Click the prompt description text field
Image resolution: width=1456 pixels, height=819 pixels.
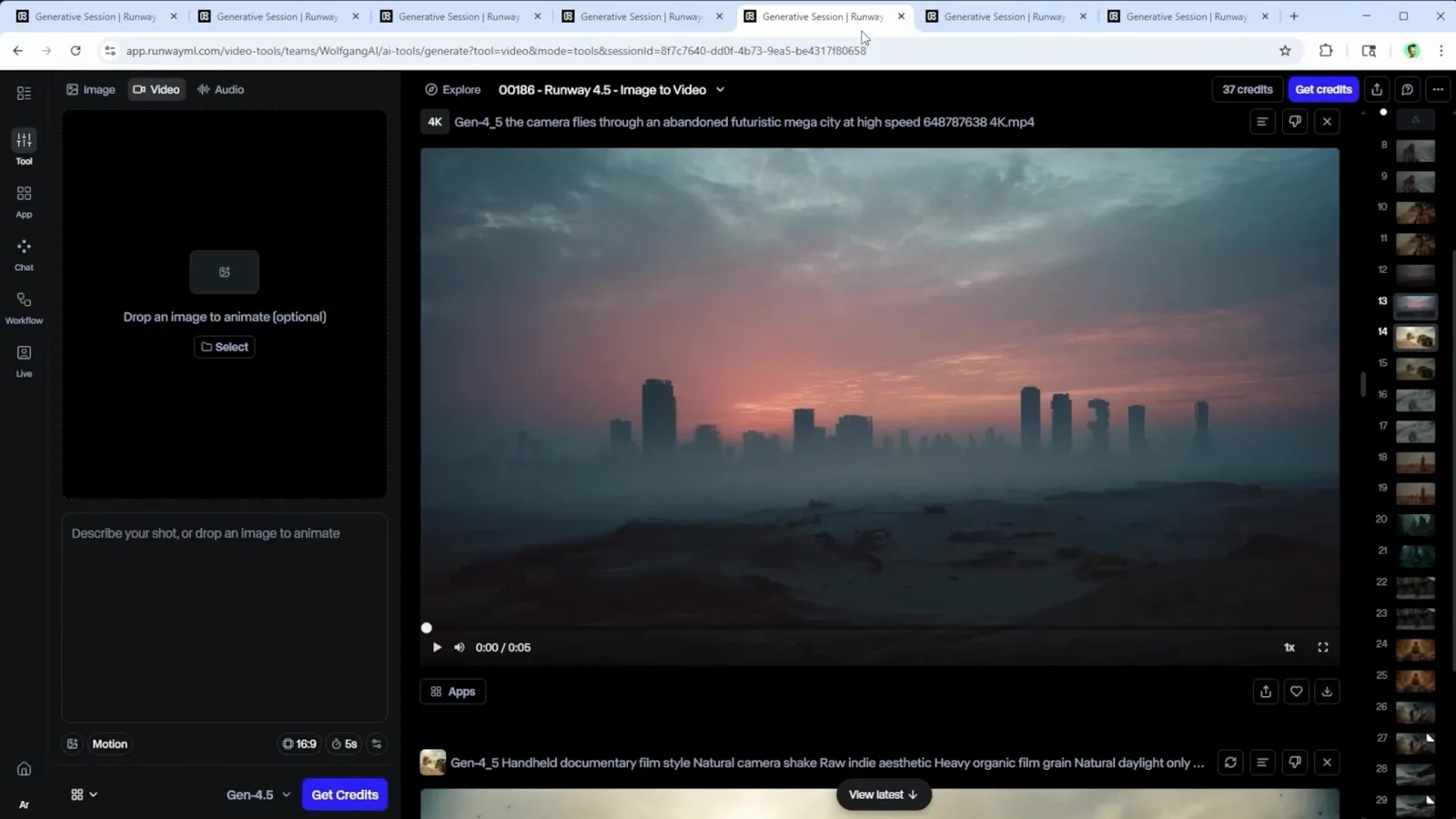tap(225, 618)
